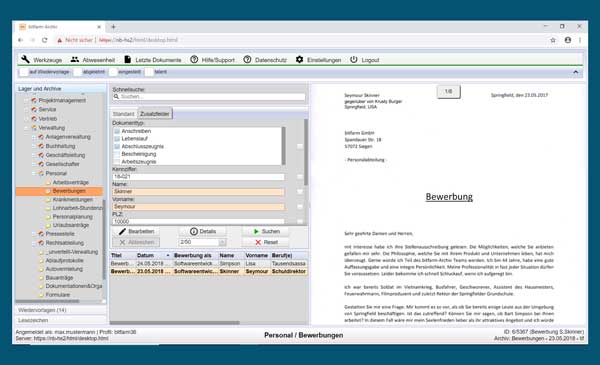Toggle the 'eingestellt' checkbox
Image resolution: width=600 pixels, height=365 pixels.
coord(113,72)
